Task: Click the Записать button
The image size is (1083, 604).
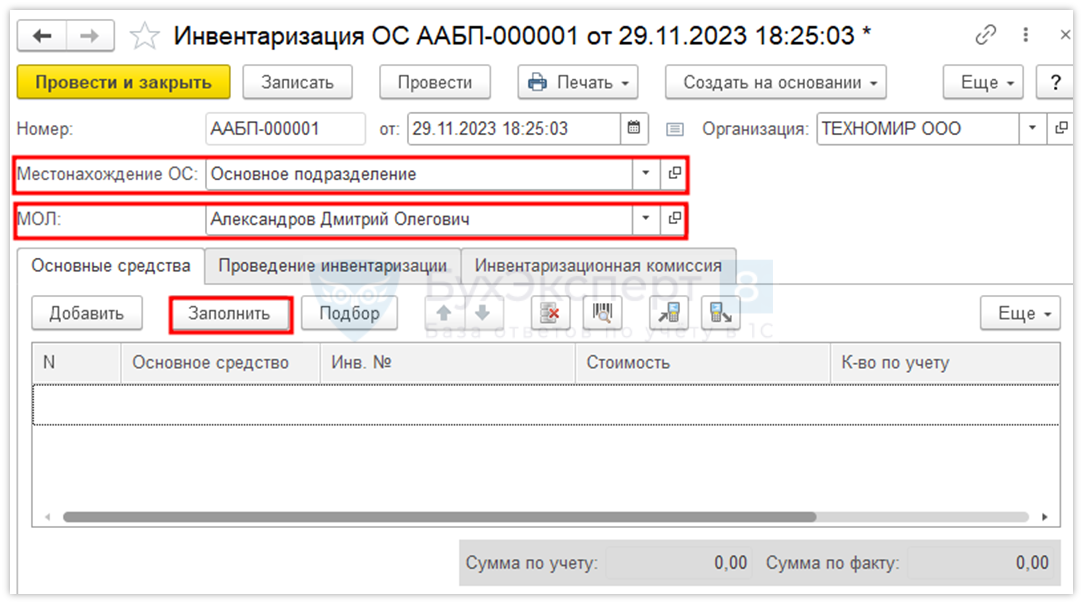Action: 298,82
